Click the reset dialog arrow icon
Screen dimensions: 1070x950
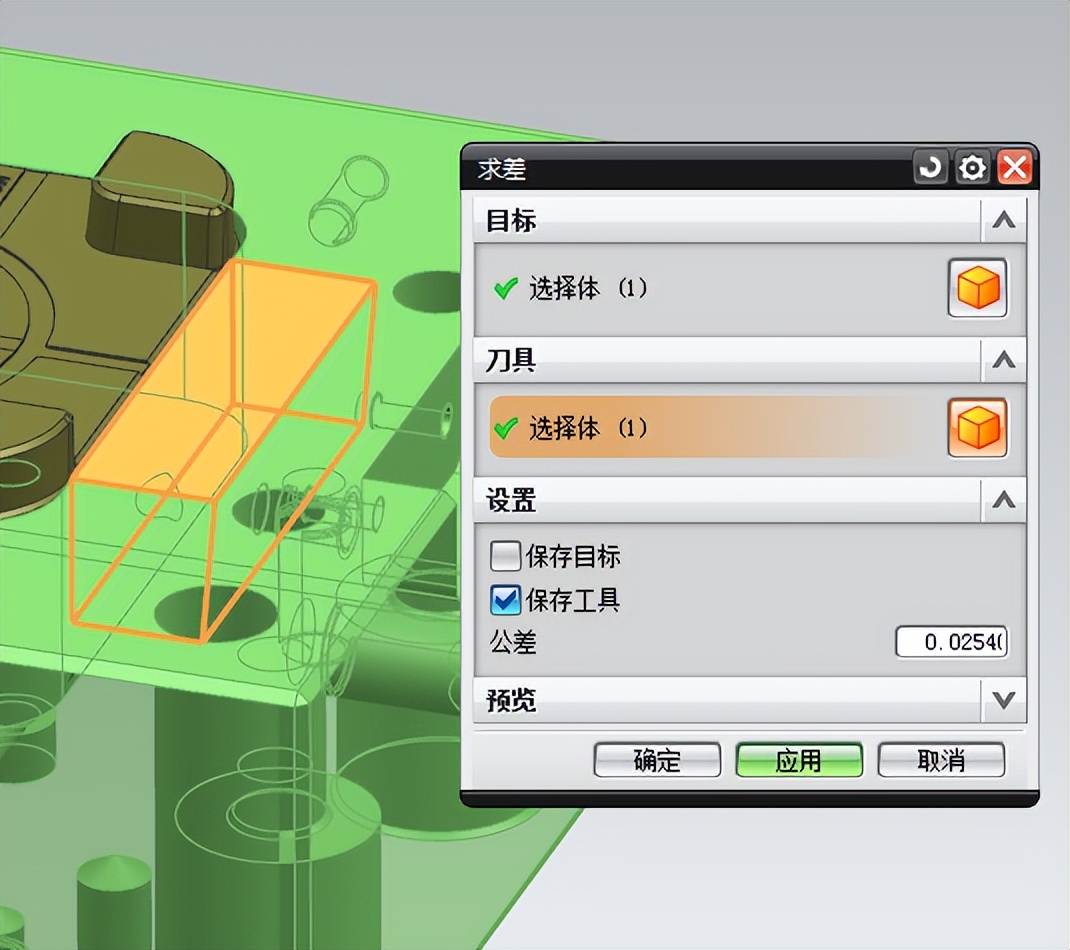click(928, 167)
